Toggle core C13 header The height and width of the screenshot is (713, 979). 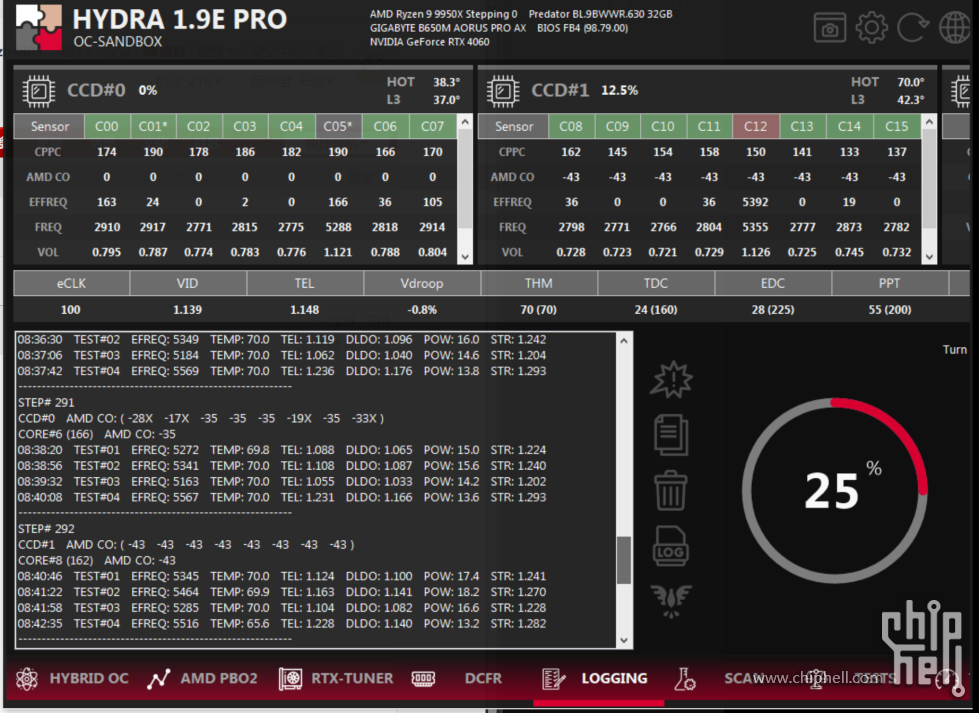802,126
